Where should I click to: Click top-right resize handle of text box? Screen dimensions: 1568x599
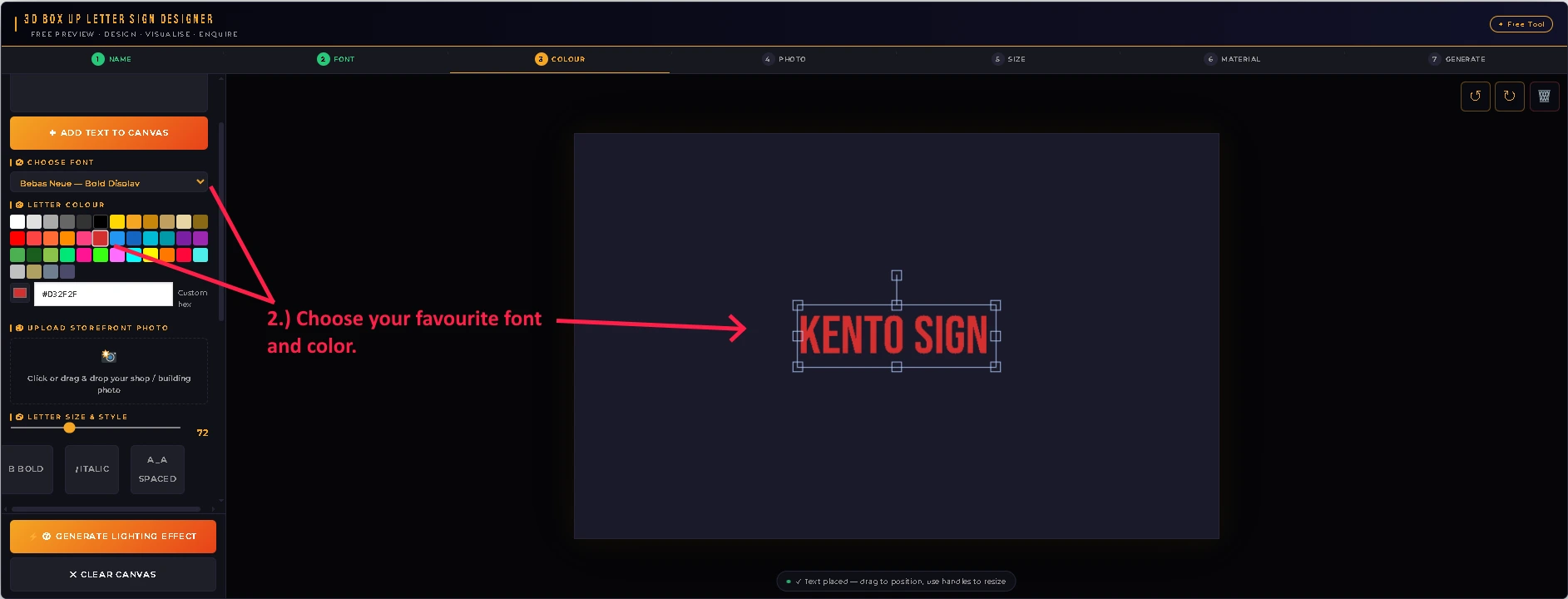(x=996, y=305)
